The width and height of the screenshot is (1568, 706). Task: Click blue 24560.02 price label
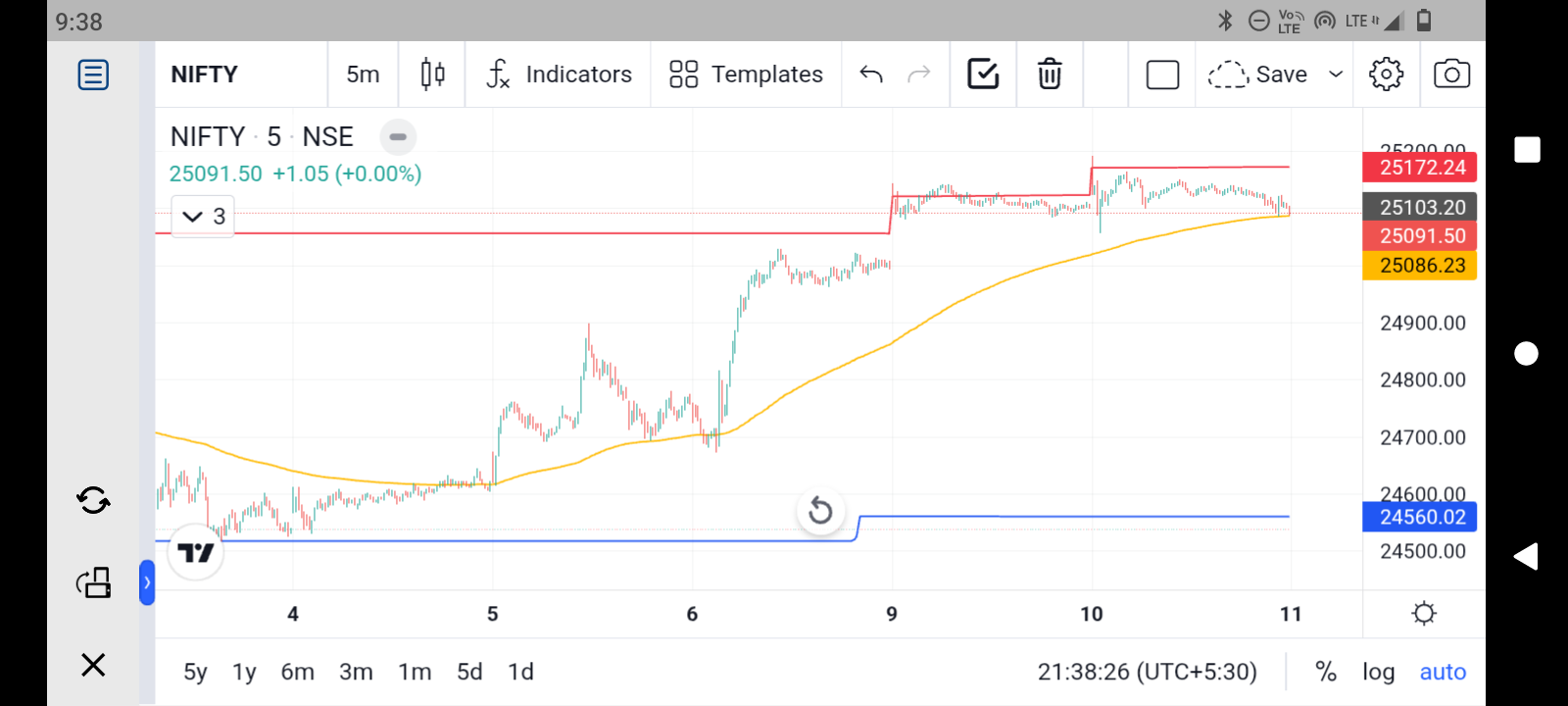point(1420,517)
